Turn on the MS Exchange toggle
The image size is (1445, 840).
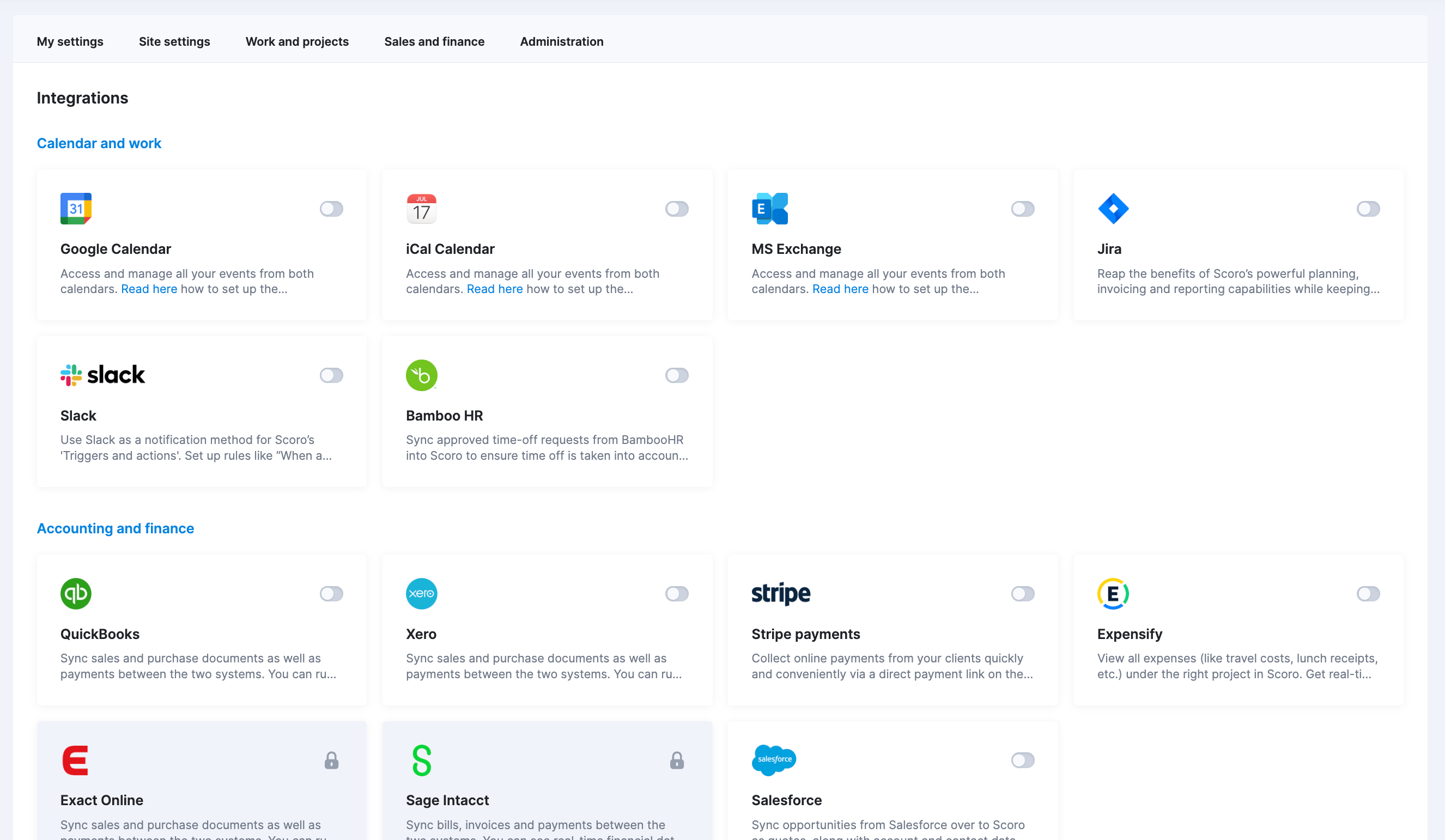coord(1022,209)
